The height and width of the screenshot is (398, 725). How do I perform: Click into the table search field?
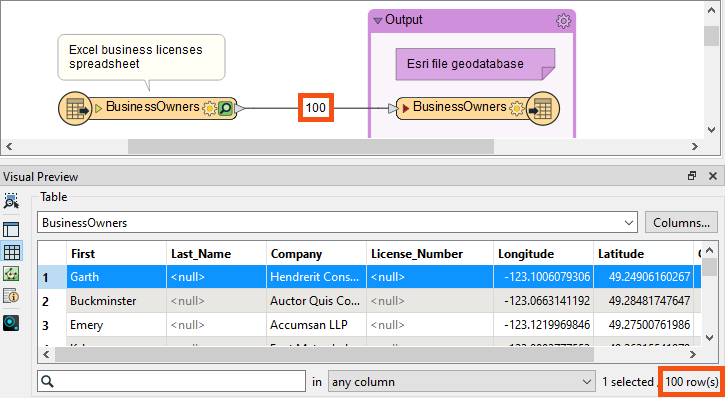pyautogui.click(x=172, y=382)
